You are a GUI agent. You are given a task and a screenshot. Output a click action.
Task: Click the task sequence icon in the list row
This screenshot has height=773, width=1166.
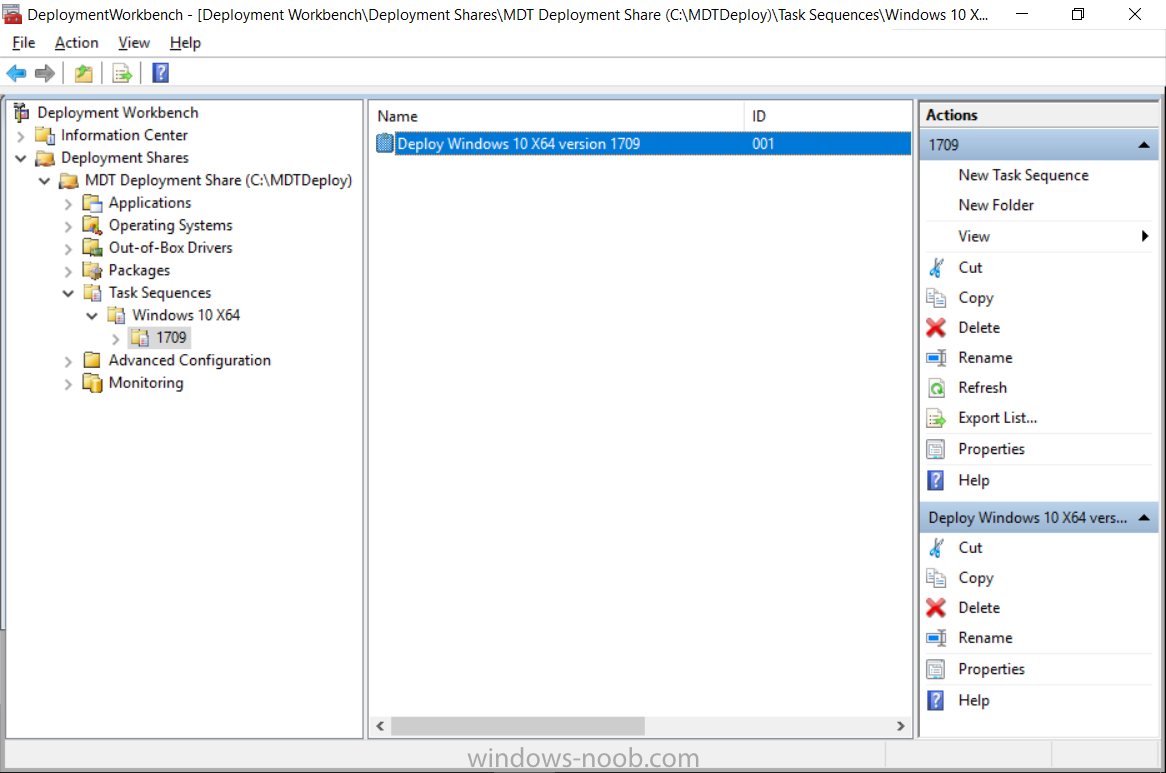tap(384, 143)
